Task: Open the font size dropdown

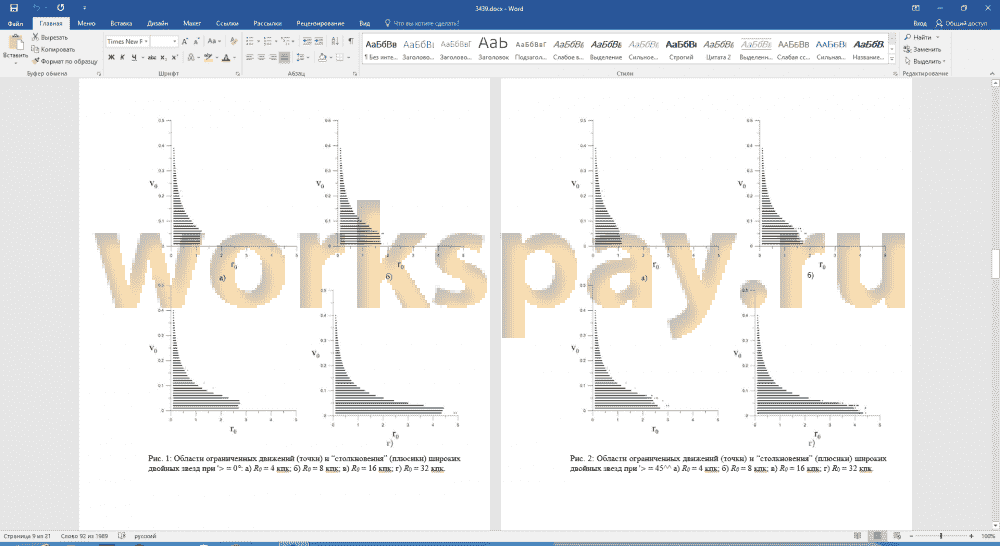Action: point(175,41)
